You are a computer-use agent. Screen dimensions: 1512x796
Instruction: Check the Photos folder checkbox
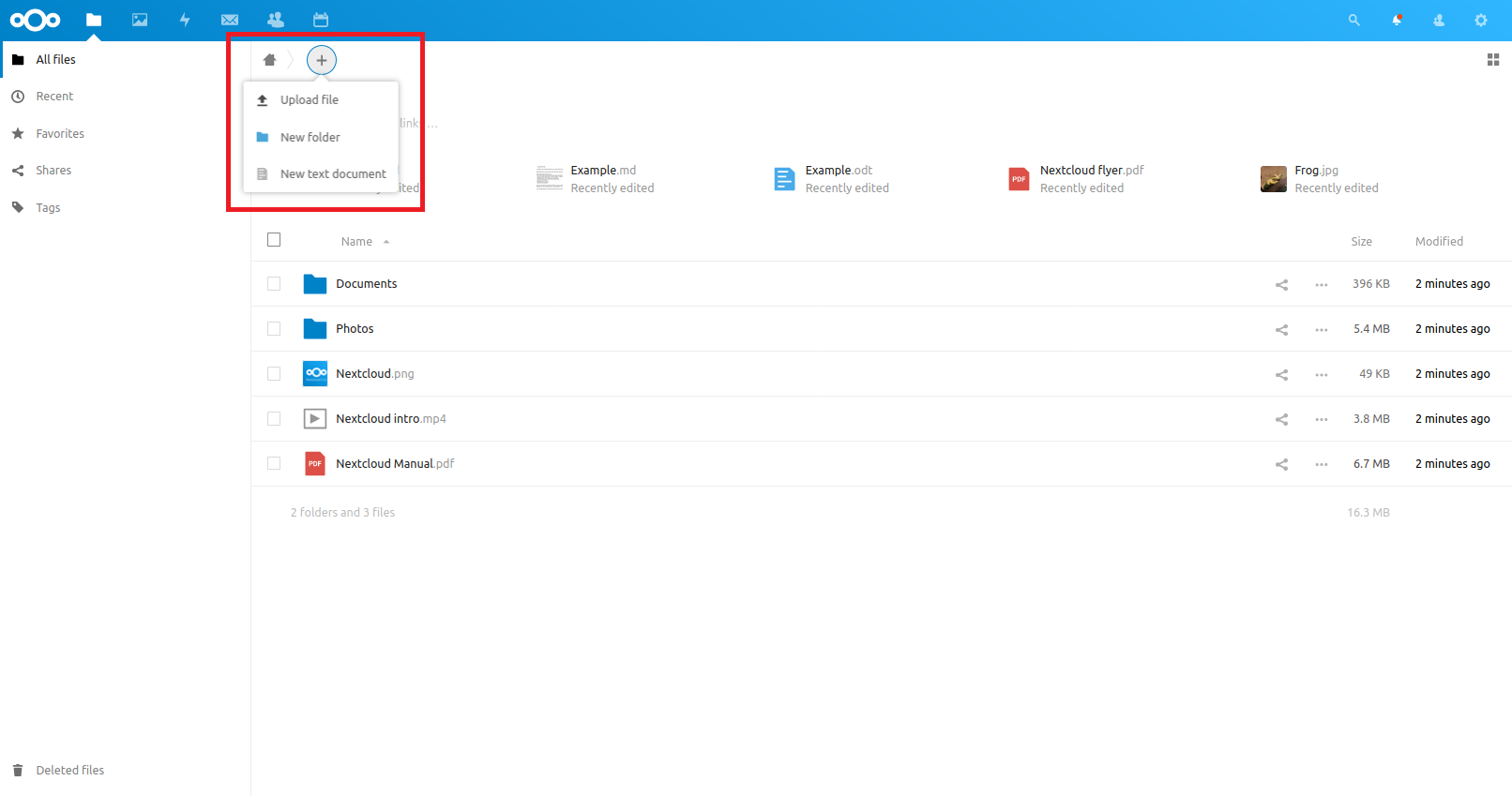(x=274, y=329)
